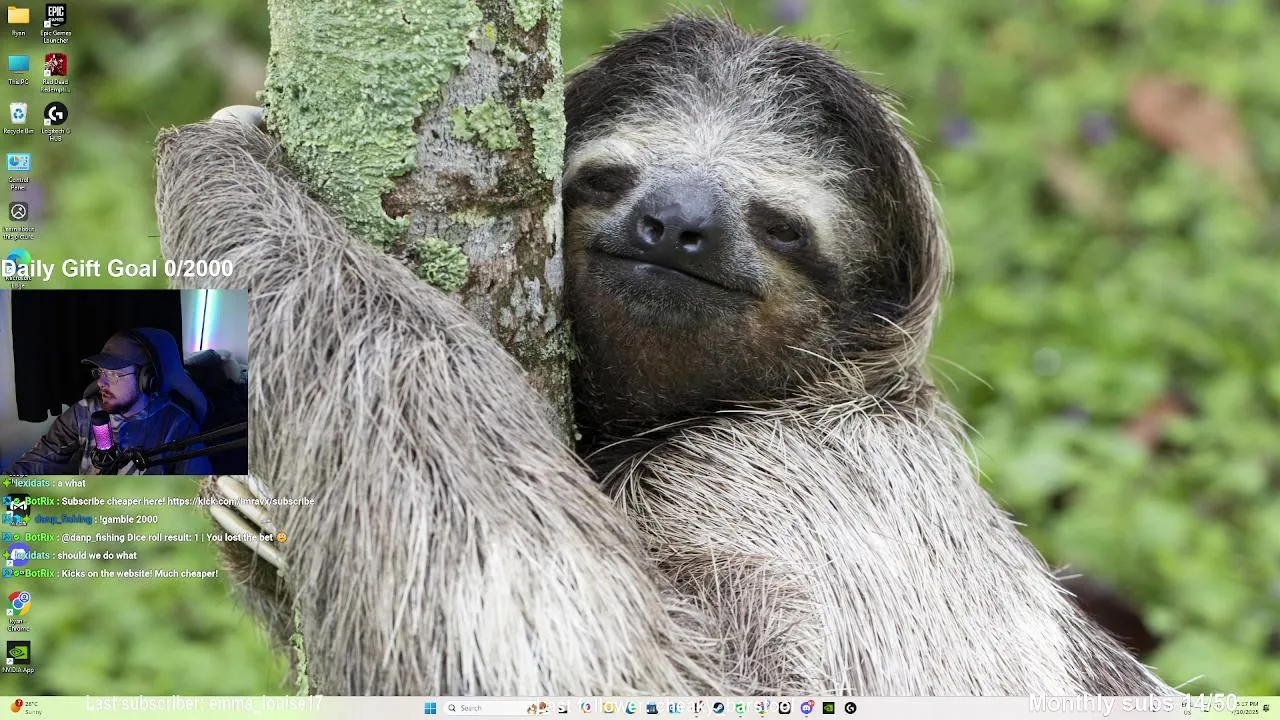Open the weather widget showing Sunny
Screen dimensions: 1280x720
point(26,708)
